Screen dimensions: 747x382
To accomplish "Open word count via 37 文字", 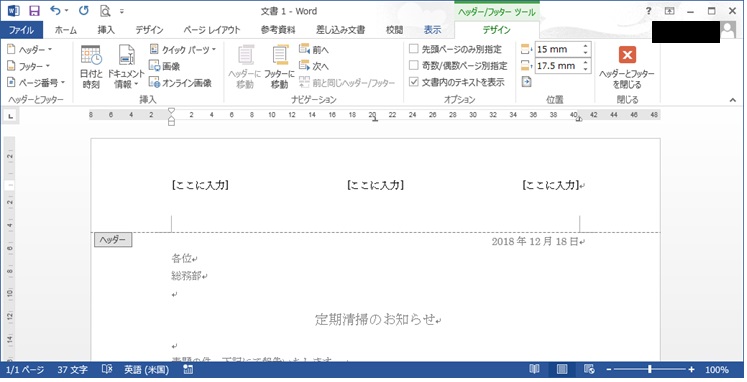I will 72,370.
